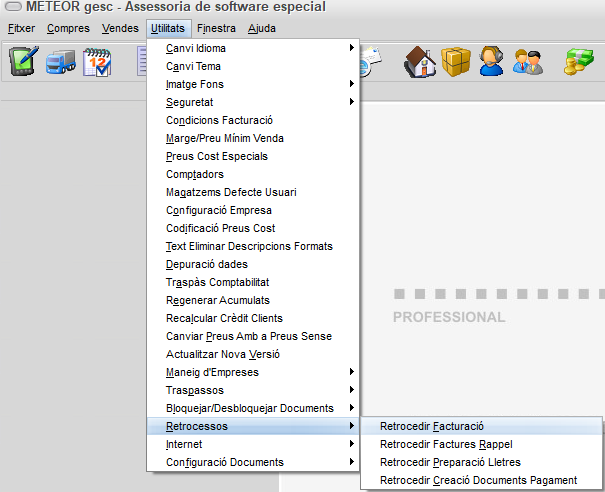Image resolution: width=605 pixels, height=492 pixels.
Task: Choose Retrocedir Factures Rappel
Action: pos(482,445)
